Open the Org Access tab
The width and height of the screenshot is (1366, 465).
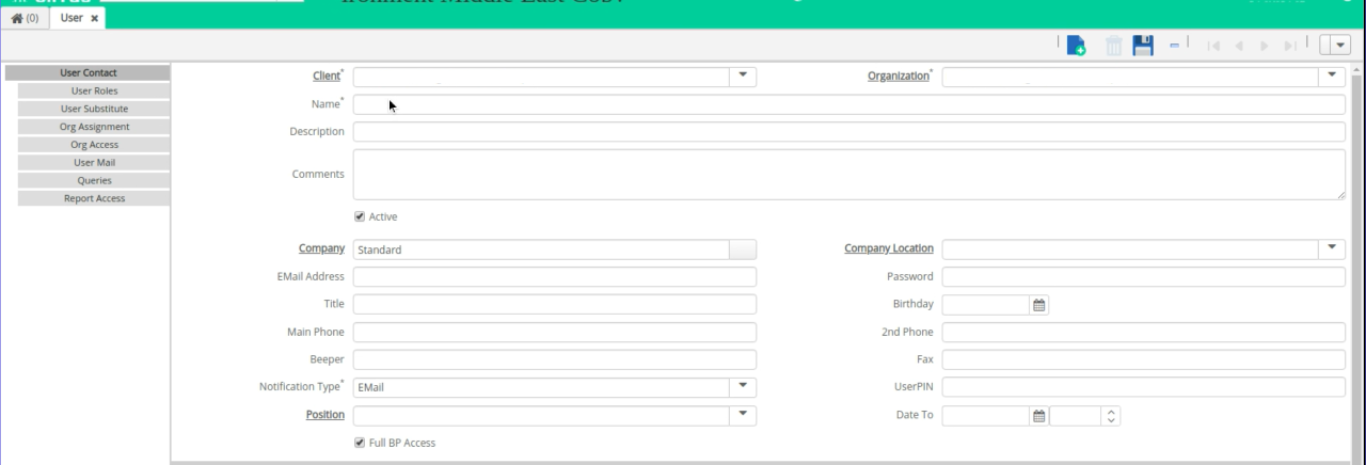94,145
